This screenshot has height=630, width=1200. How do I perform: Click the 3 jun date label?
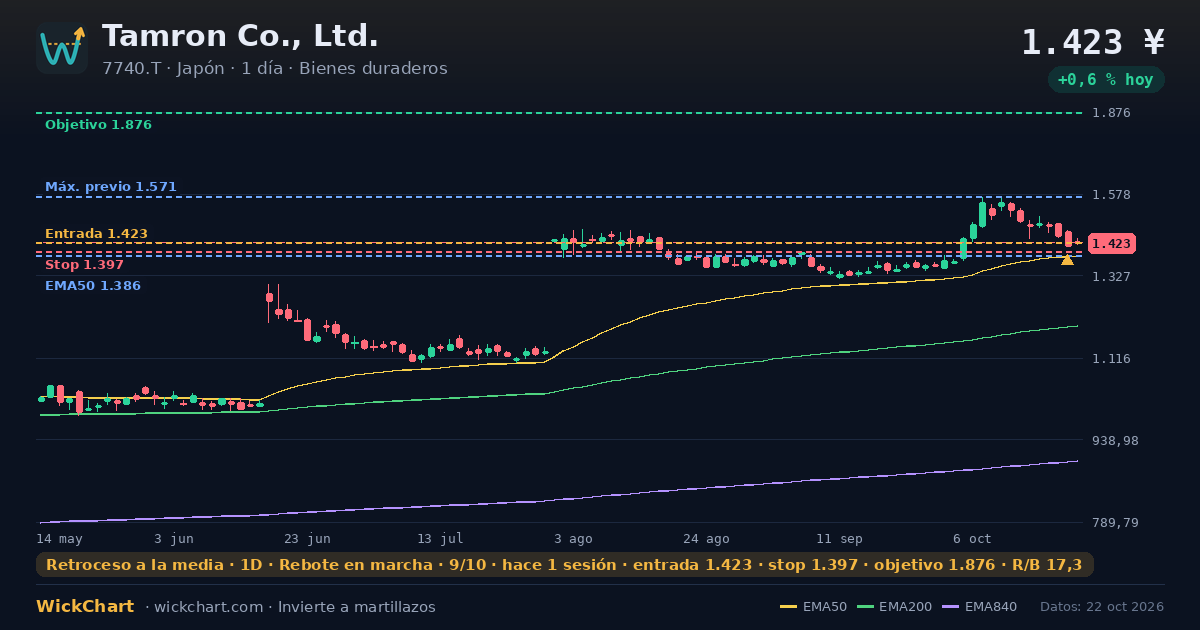coord(174,539)
